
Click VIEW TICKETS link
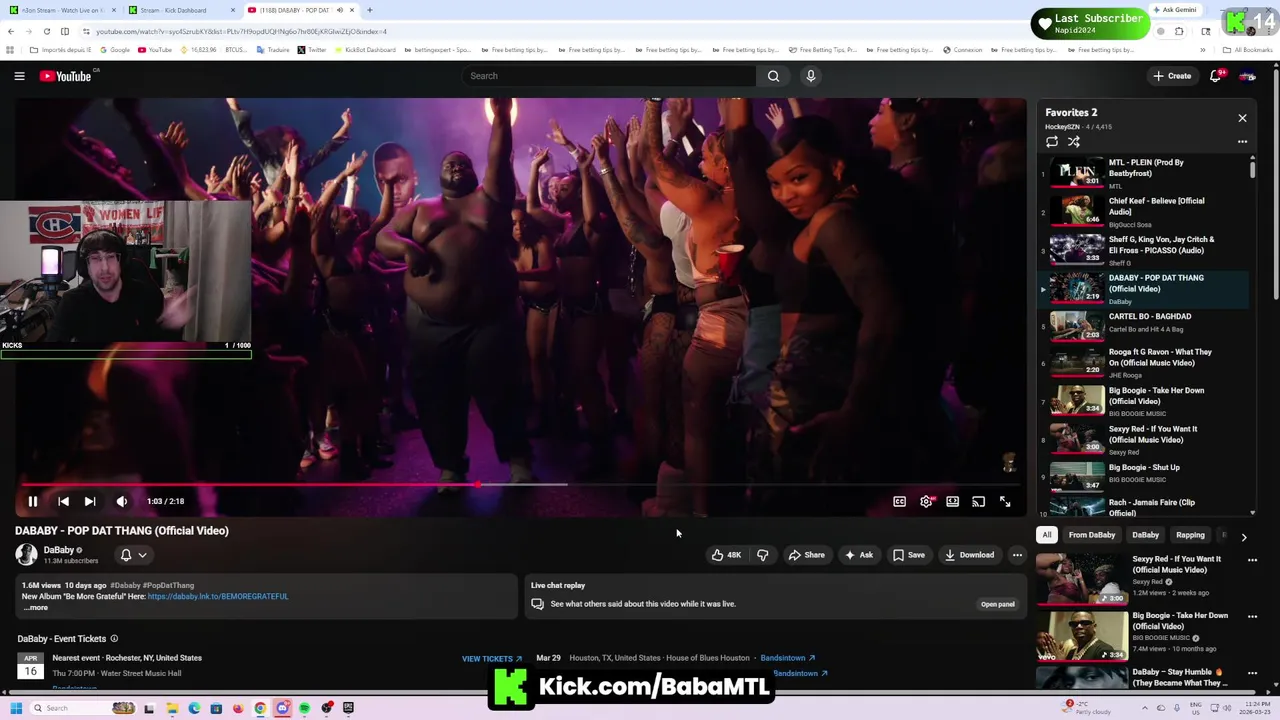[492, 658]
